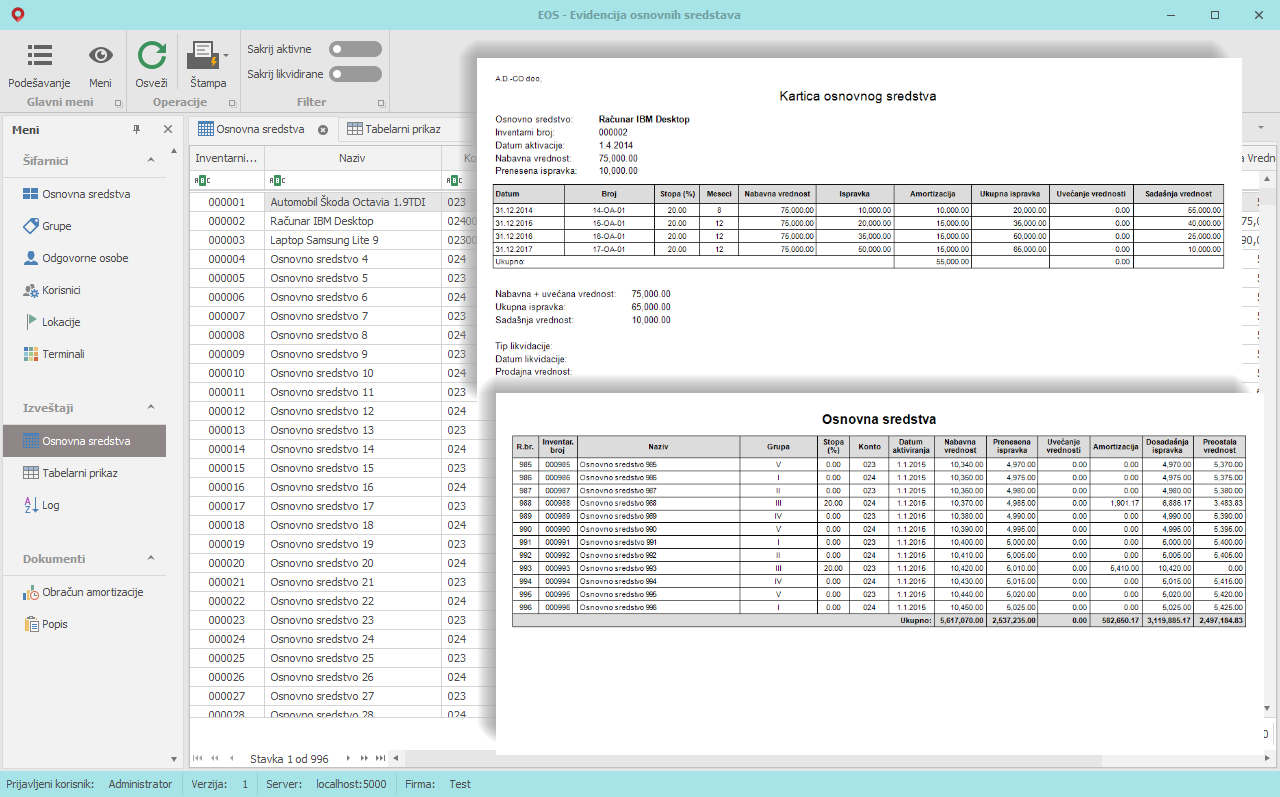The width and height of the screenshot is (1280, 797).
Task: Open the Log menu item
Action: [85, 505]
